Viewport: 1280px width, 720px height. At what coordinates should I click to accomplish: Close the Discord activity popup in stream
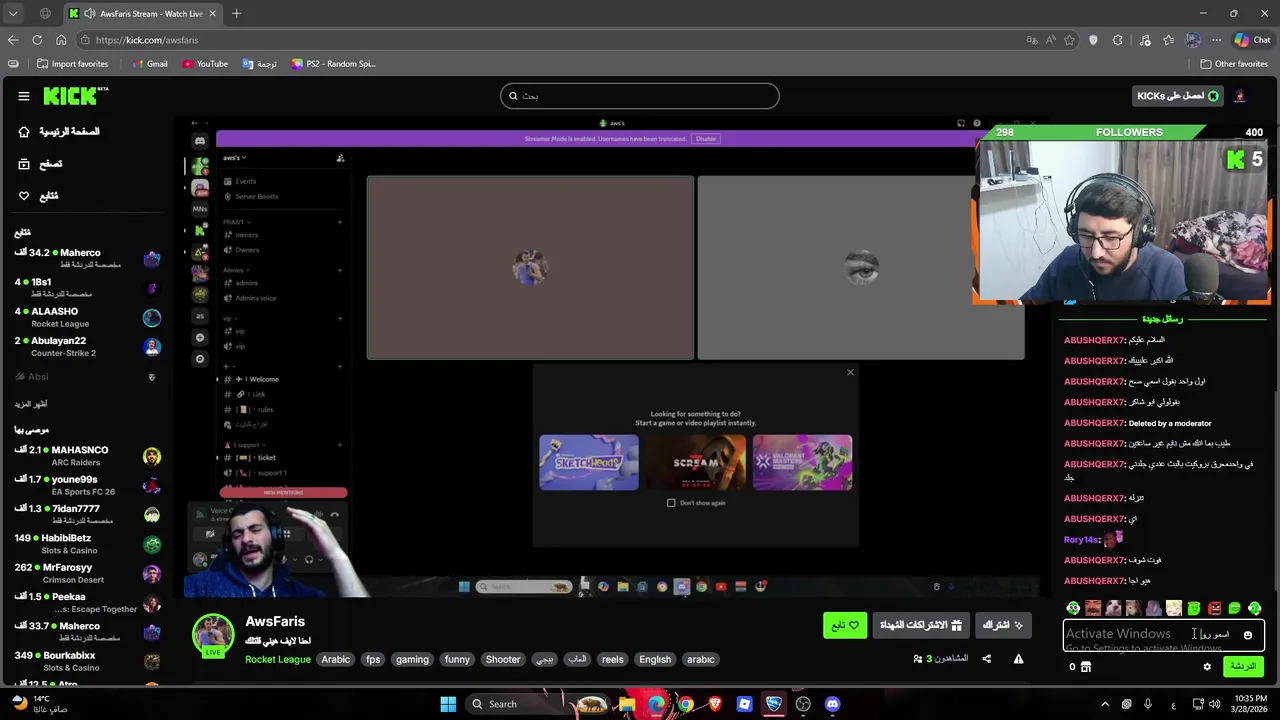(850, 372)
